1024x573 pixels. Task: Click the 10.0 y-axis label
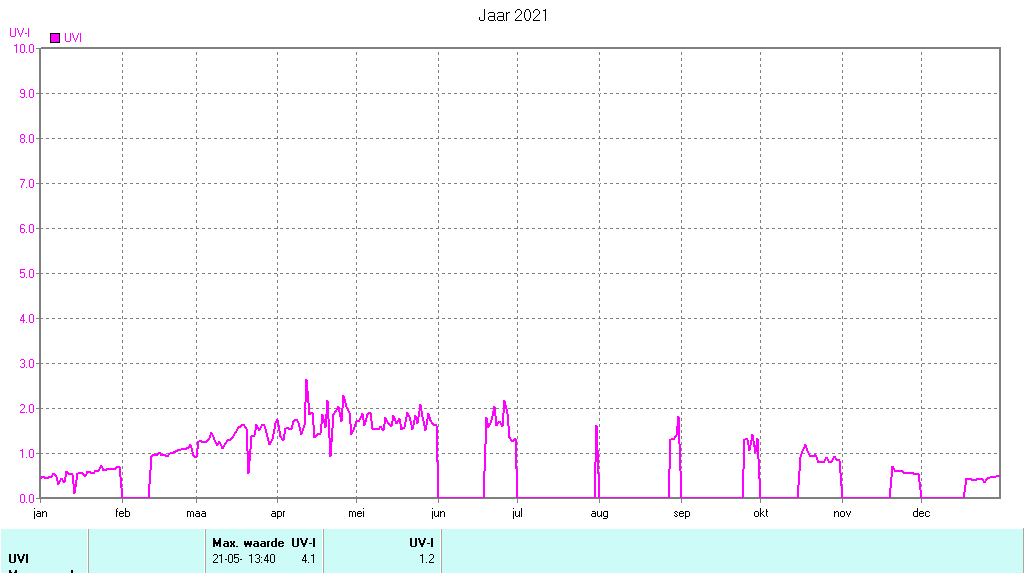24,49
